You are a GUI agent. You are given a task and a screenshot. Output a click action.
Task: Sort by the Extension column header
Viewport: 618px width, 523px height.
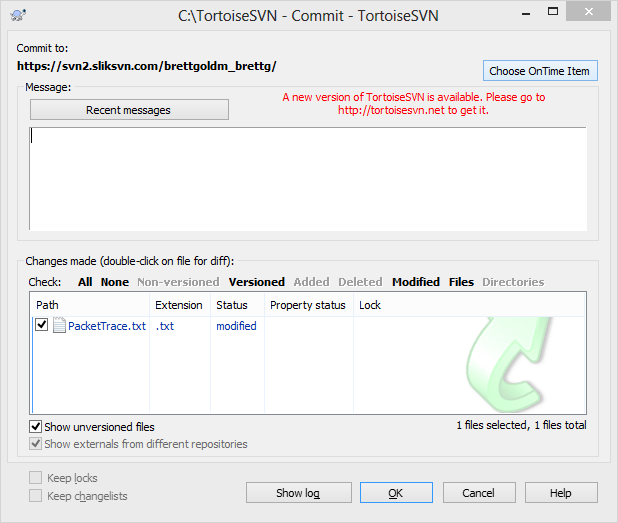pyautogui.click(x=180, y=305)
